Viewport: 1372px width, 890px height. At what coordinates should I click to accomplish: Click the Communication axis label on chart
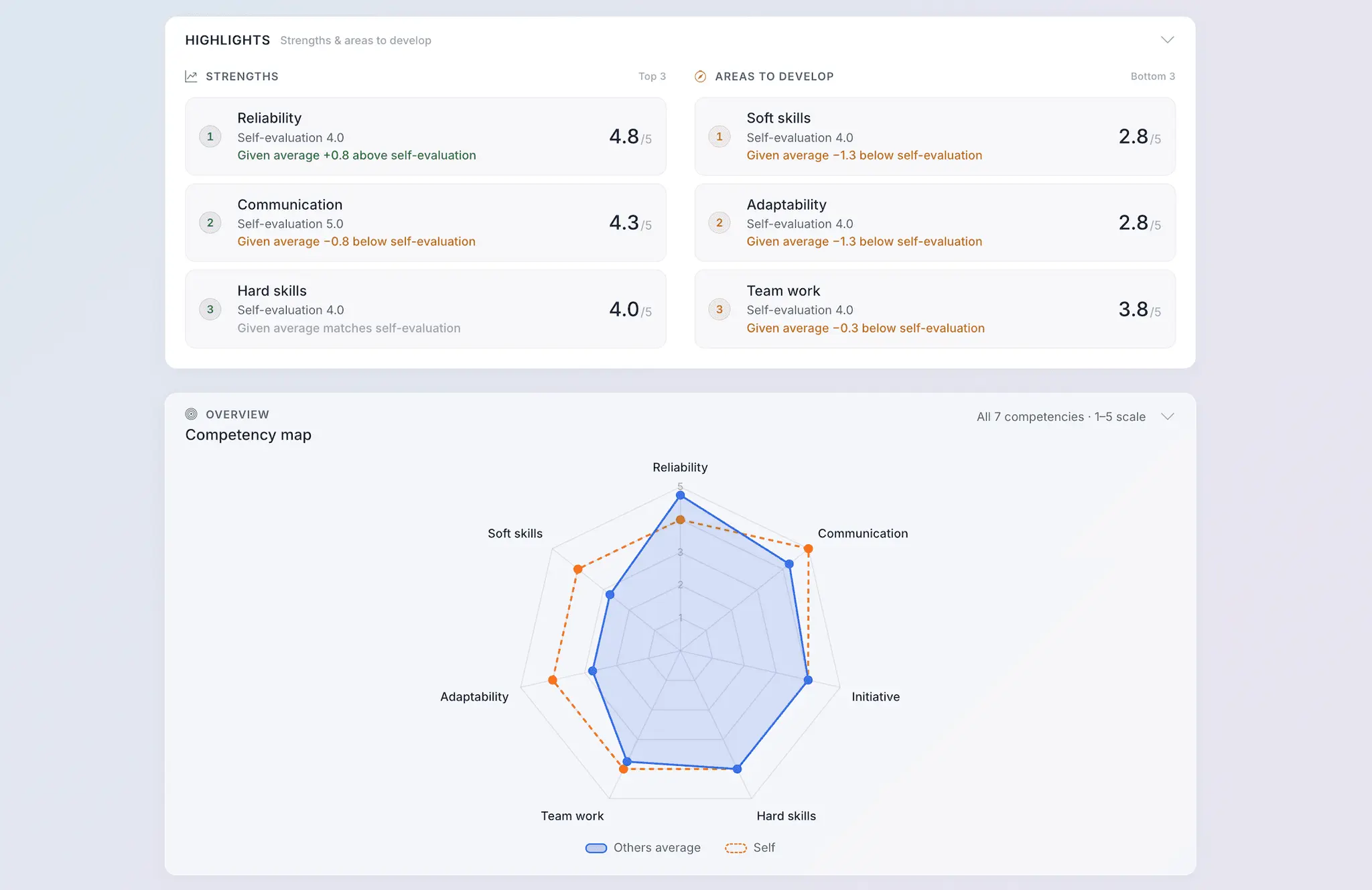pyautogui.click(x=863, y=533)
